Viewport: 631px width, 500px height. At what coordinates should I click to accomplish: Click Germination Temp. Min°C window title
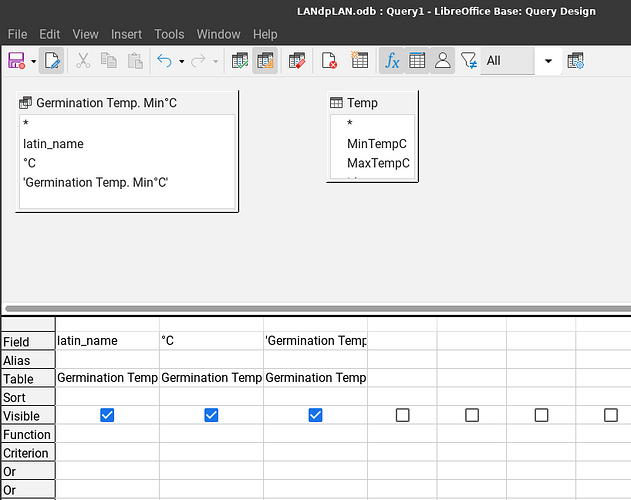pyautogui.click(x=106, y=103)
